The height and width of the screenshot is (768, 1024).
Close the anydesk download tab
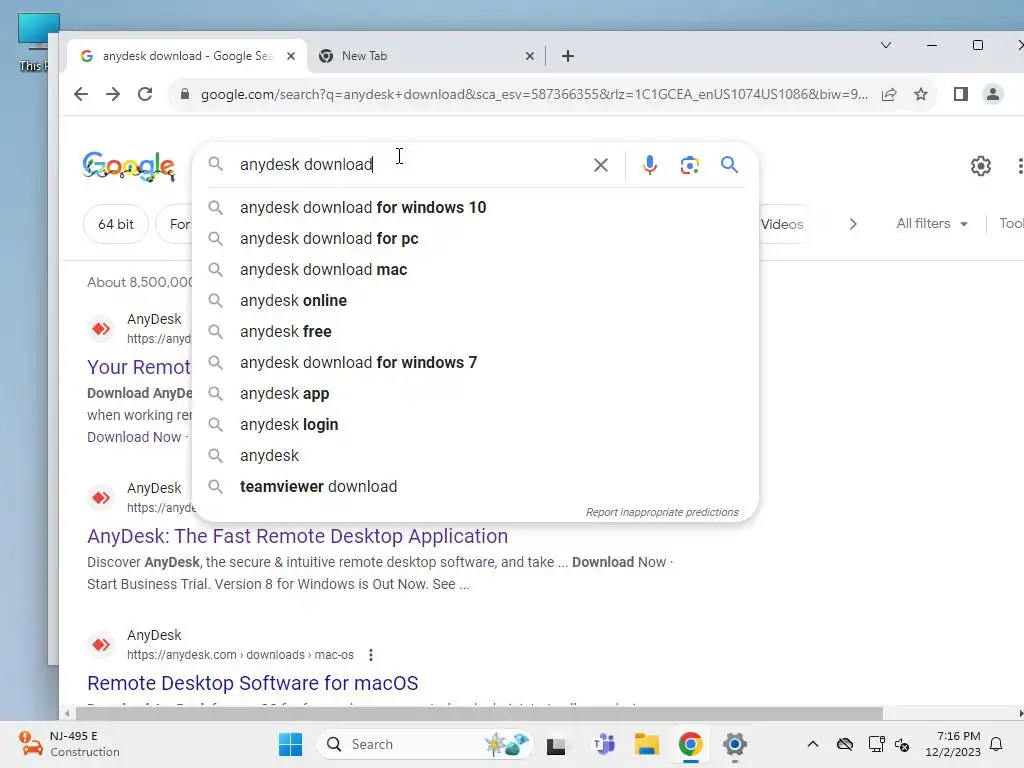[x=291, y=56]
